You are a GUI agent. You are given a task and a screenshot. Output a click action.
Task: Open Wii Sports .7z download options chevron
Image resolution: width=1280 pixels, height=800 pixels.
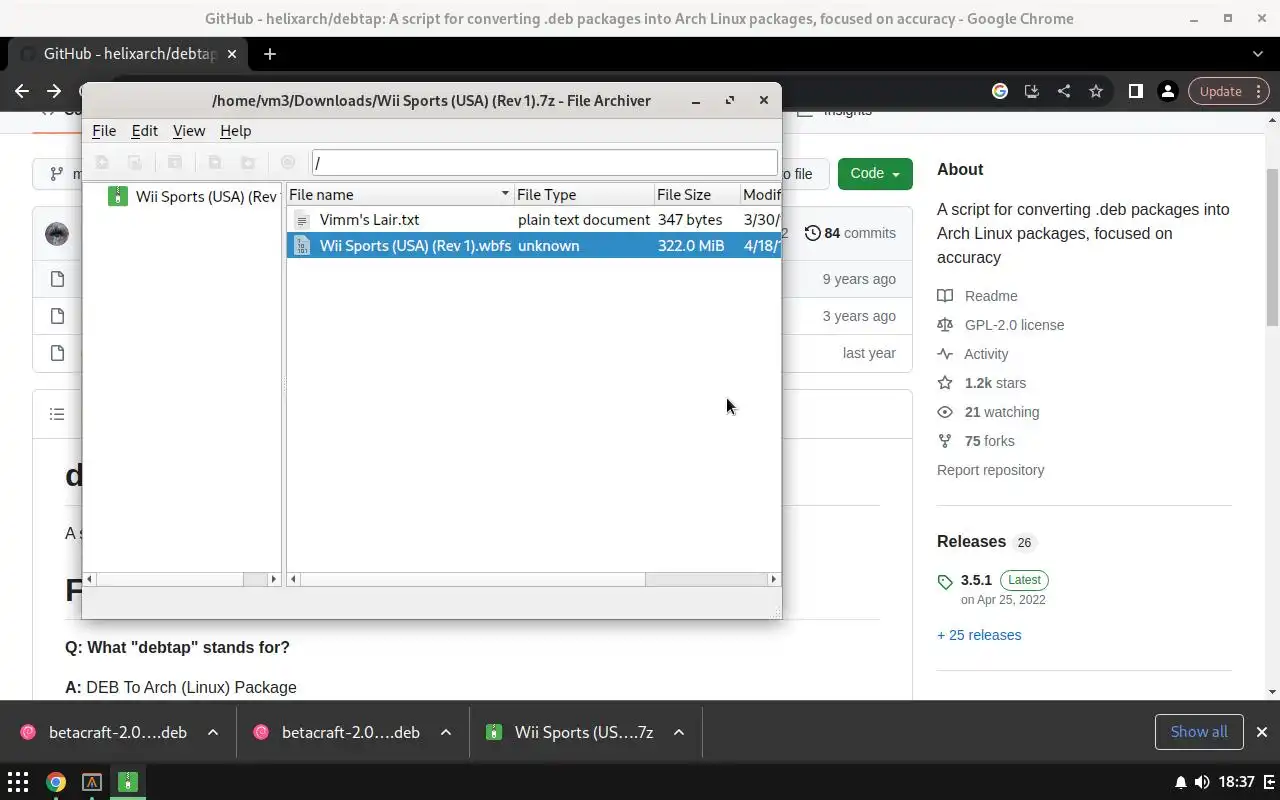click(679, 732)
